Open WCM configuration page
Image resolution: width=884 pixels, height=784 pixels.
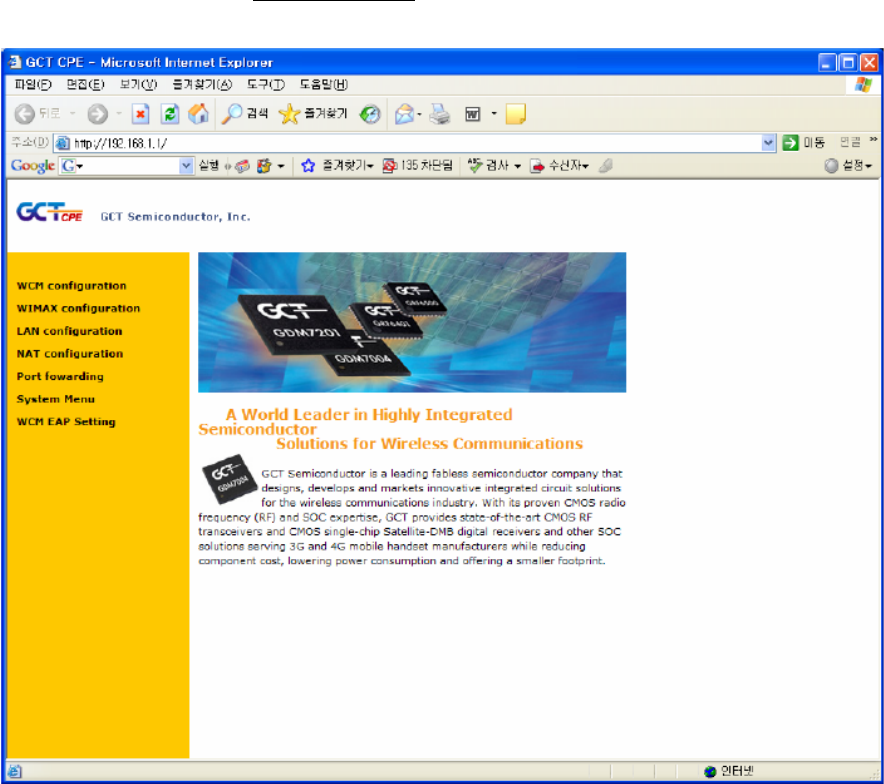click(x=72, y=286)
